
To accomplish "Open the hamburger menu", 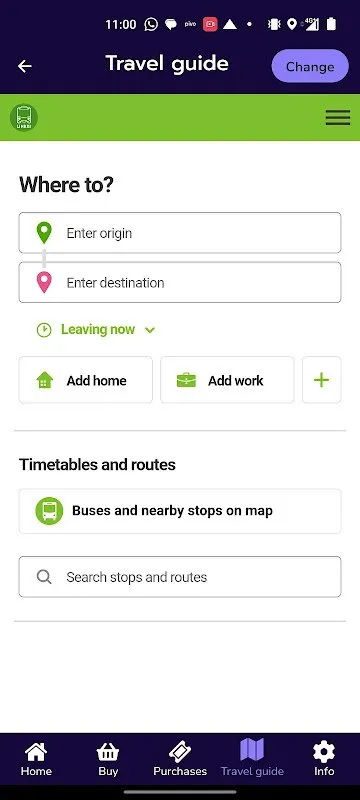I will [338, 117].
